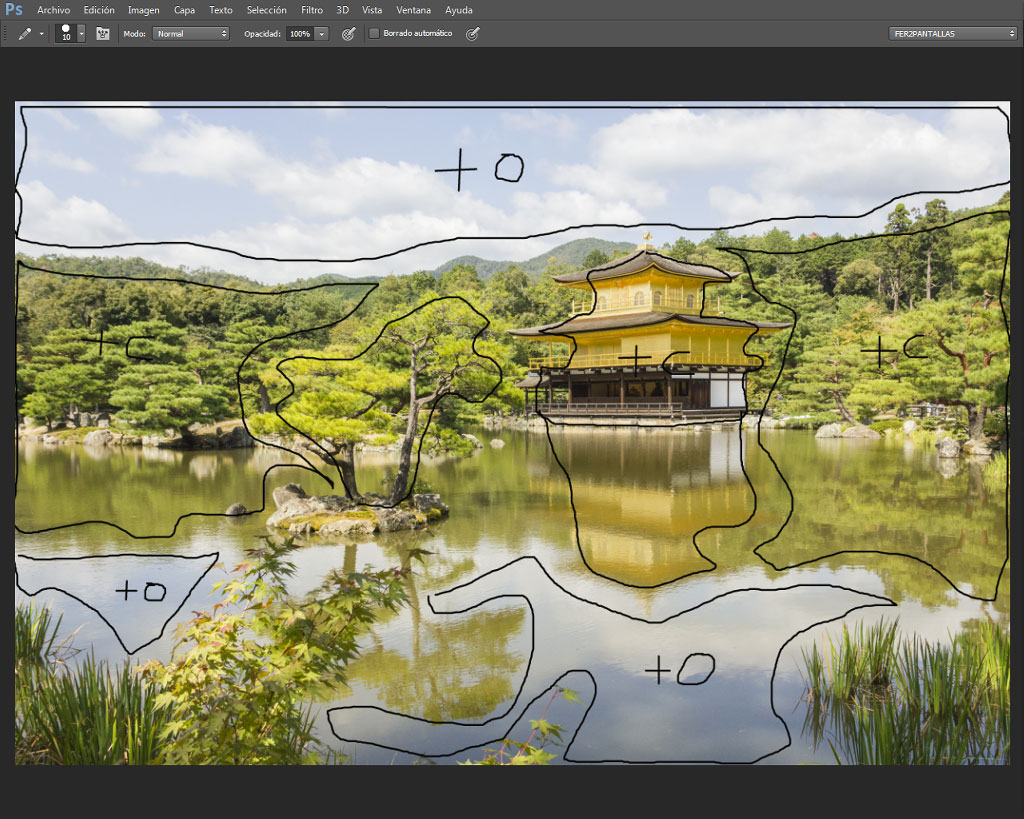Click the Photoshop Ps logo icon
This screenshot has width=1024, height=819.
[14, 10]
